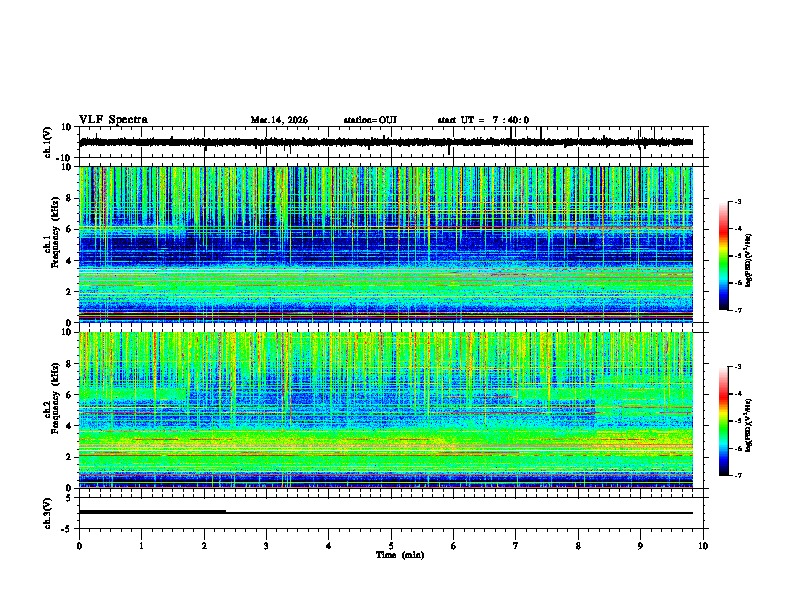Click the "ch.3(V)" axis label
This screenshot has height=612, width=792.
[x=48, y=514]
